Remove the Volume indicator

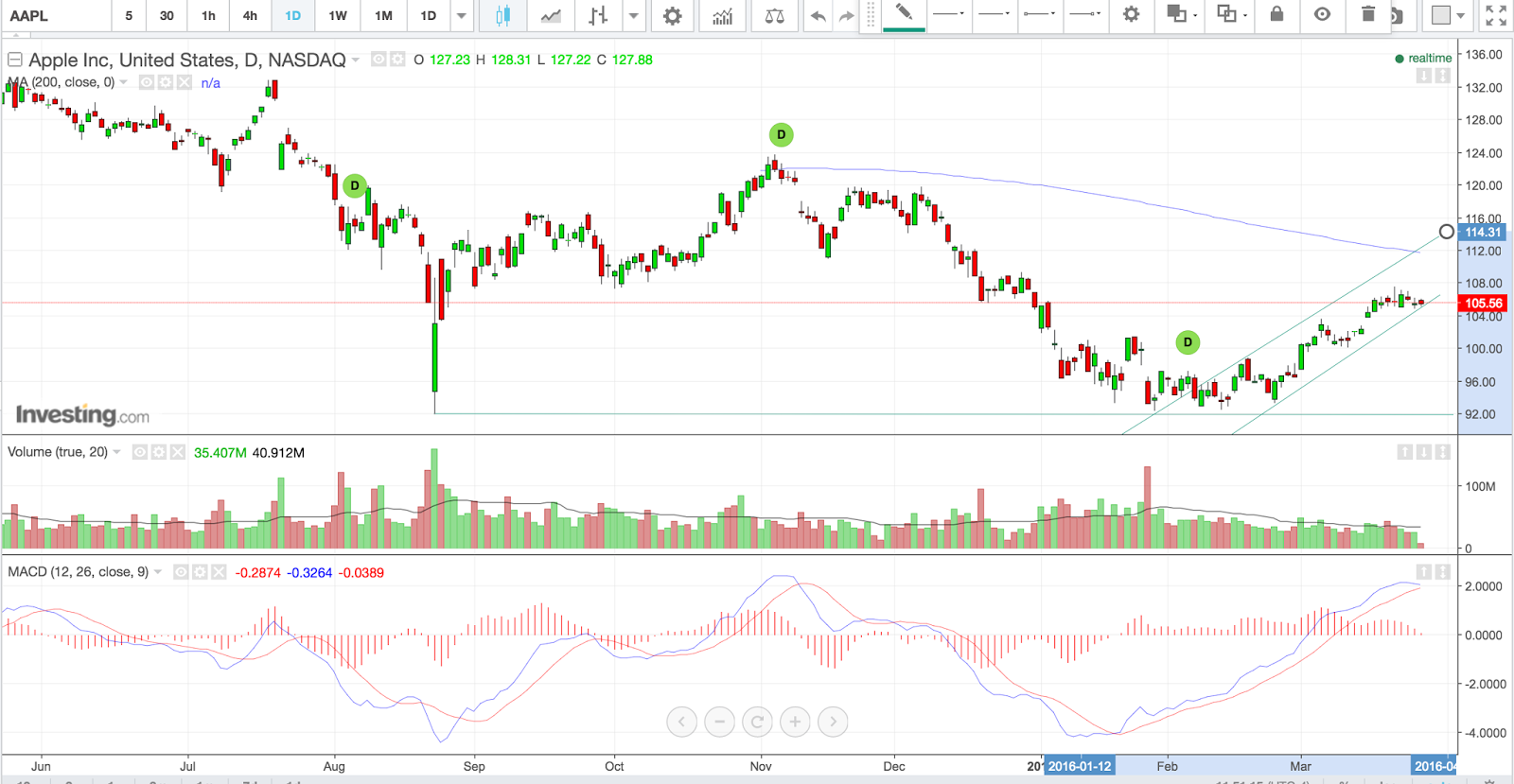178,452
